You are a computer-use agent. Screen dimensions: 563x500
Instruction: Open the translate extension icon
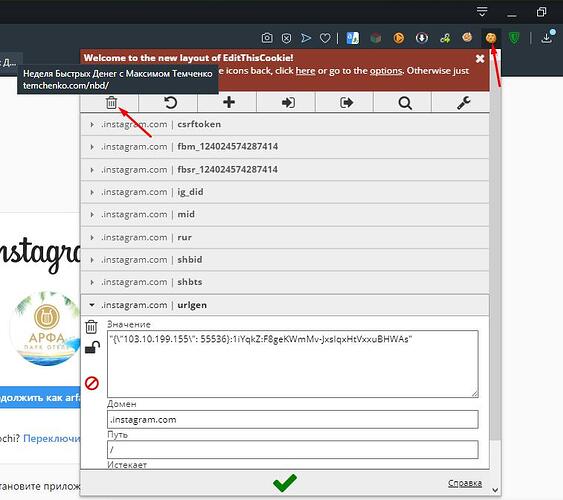pos(353,38)
